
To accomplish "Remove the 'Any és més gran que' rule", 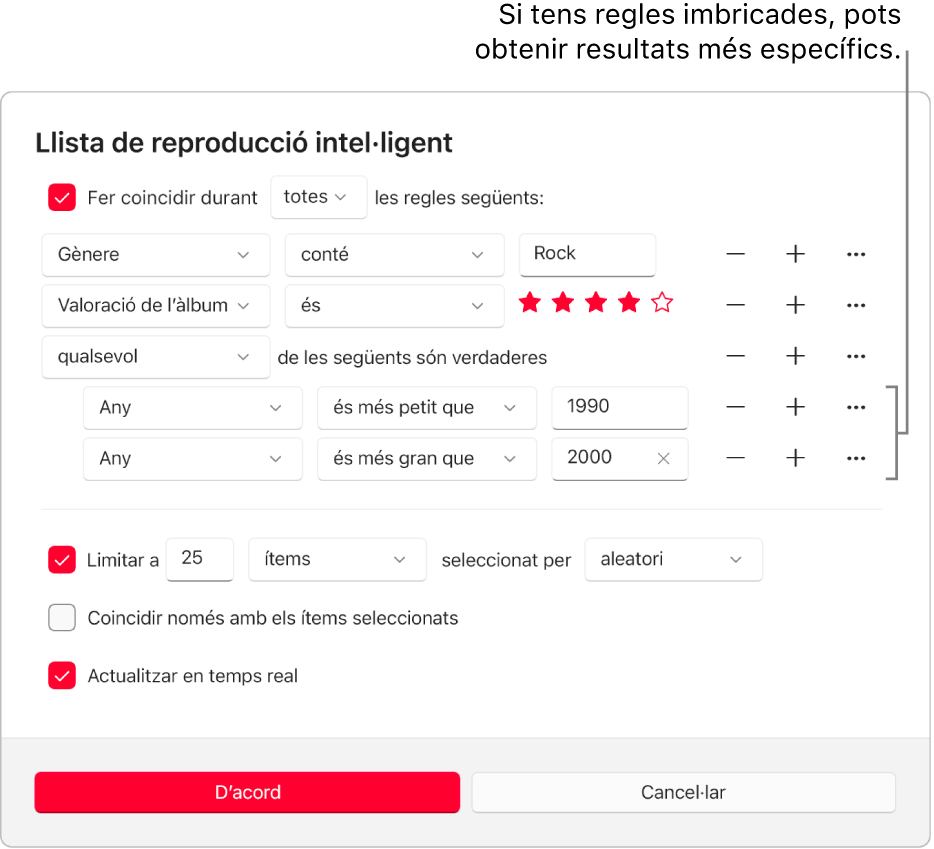I will point(735,458).
